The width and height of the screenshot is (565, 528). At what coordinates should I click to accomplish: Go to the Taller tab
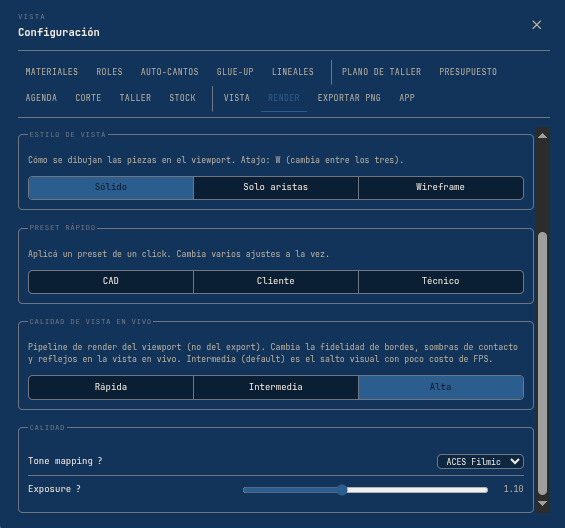pos(135,98)
